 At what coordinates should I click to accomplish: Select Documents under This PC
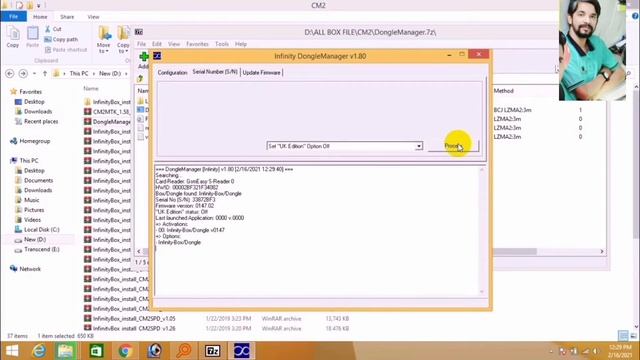click(38, 180)
